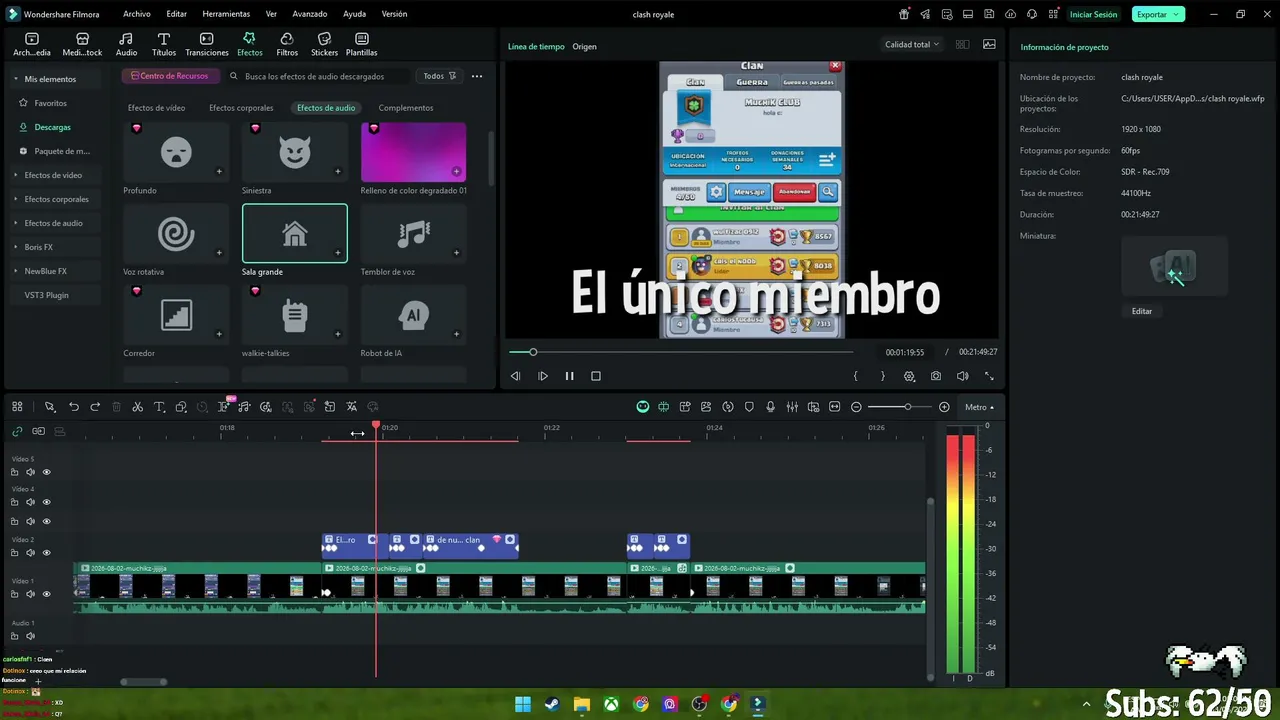Click the audio effects search field

(x=320, y=76)
